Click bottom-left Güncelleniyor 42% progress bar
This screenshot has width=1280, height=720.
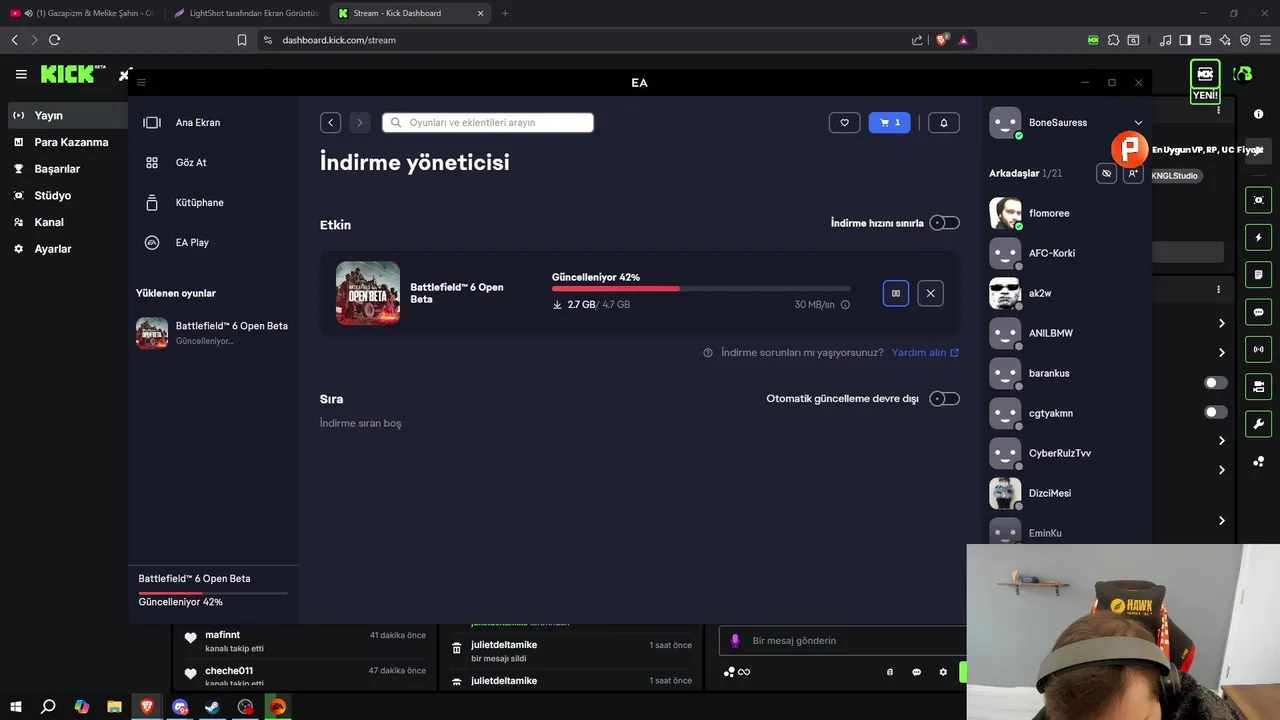[x=213, y=593]
